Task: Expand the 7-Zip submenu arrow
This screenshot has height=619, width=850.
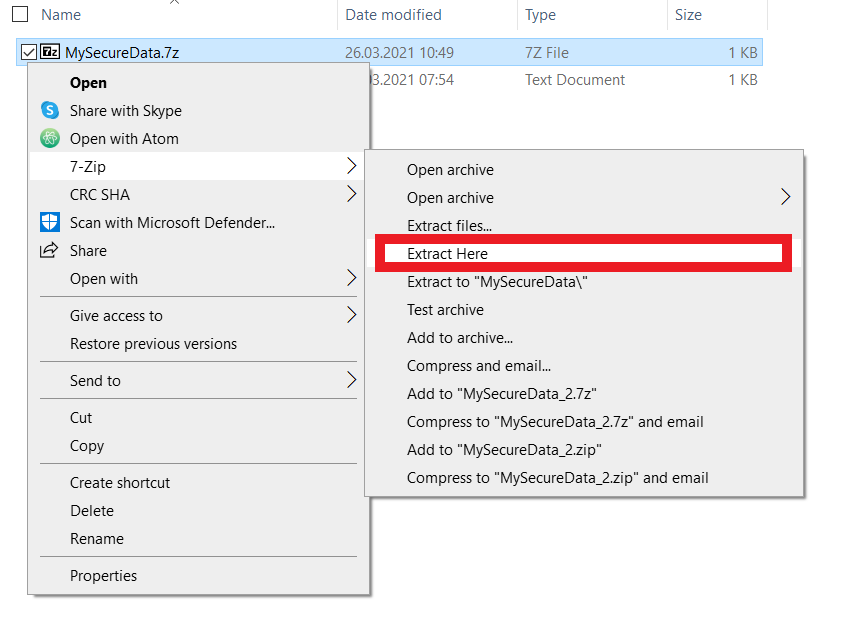Action: 351,166
